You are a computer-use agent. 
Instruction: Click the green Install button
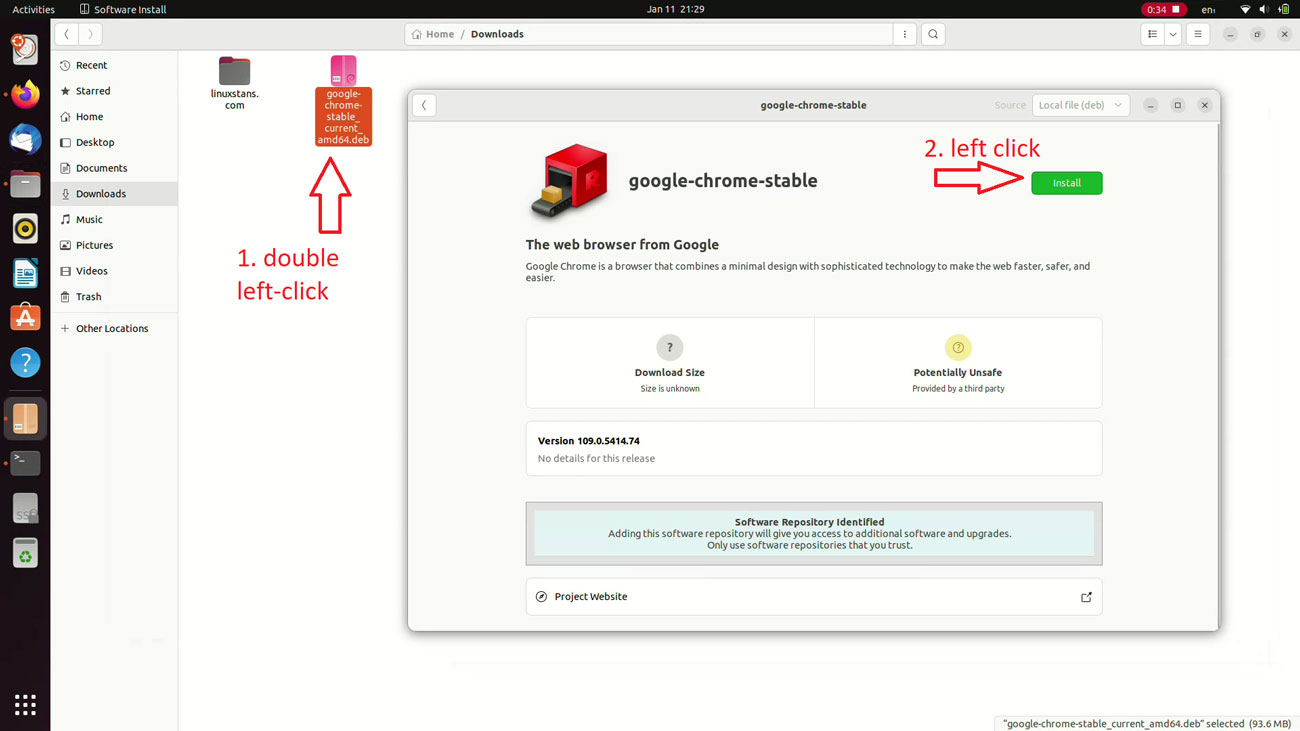tap(1066, 182)
